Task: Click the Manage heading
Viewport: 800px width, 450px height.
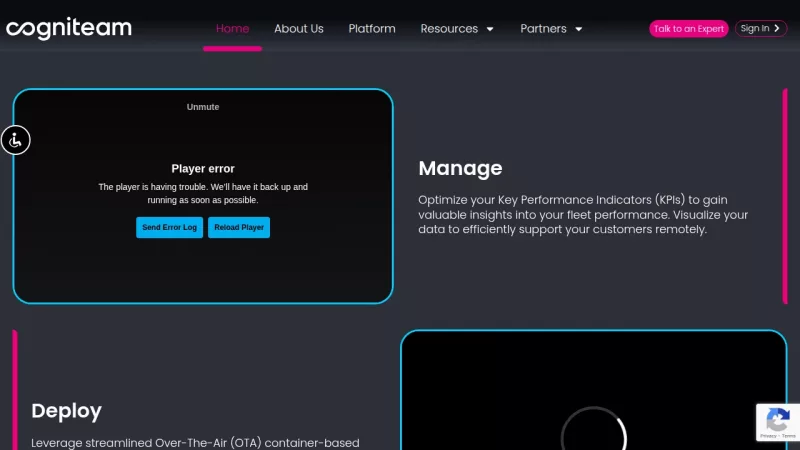Action: pyautogui.click(x=460, y=168)
